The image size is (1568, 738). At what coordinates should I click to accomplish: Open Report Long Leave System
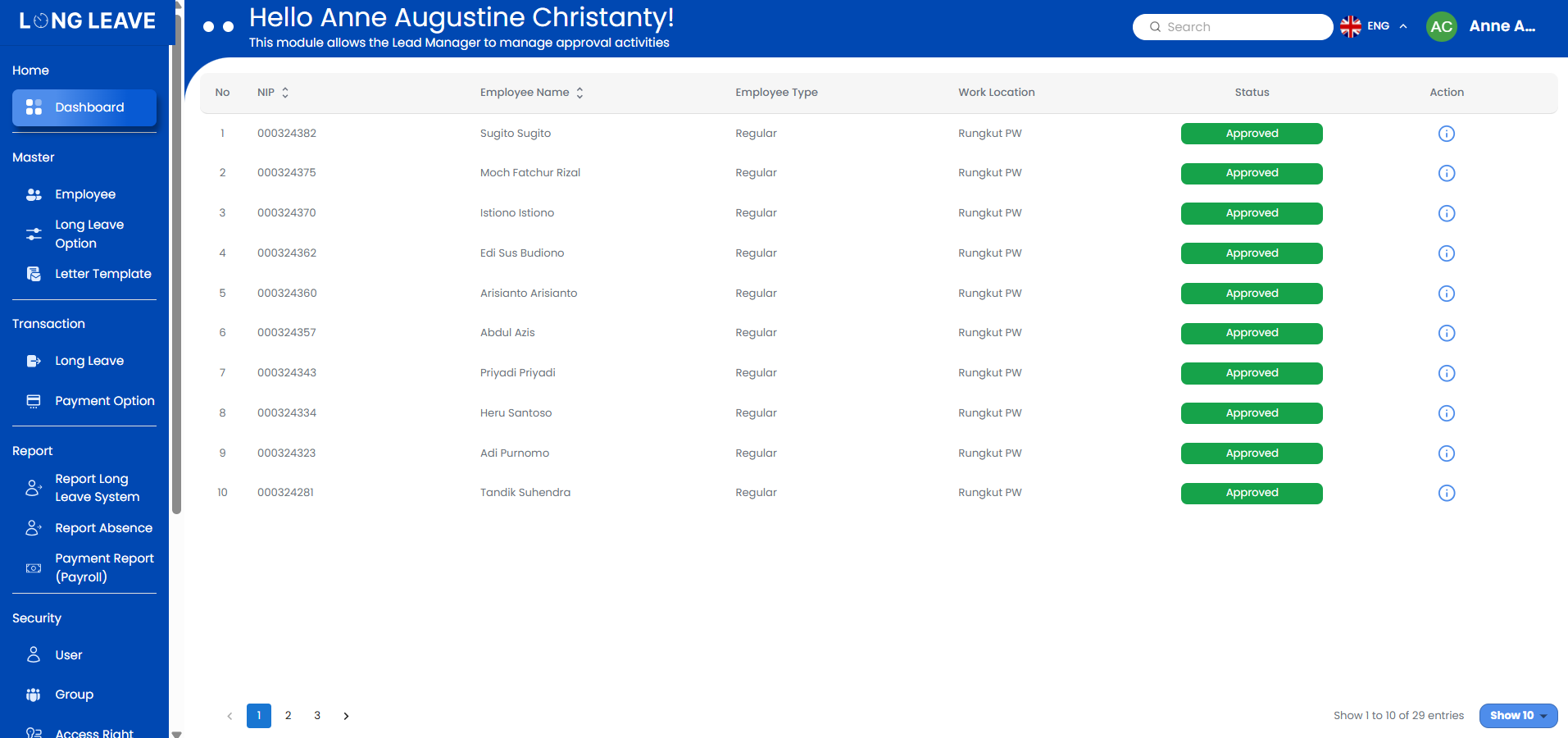84,488
